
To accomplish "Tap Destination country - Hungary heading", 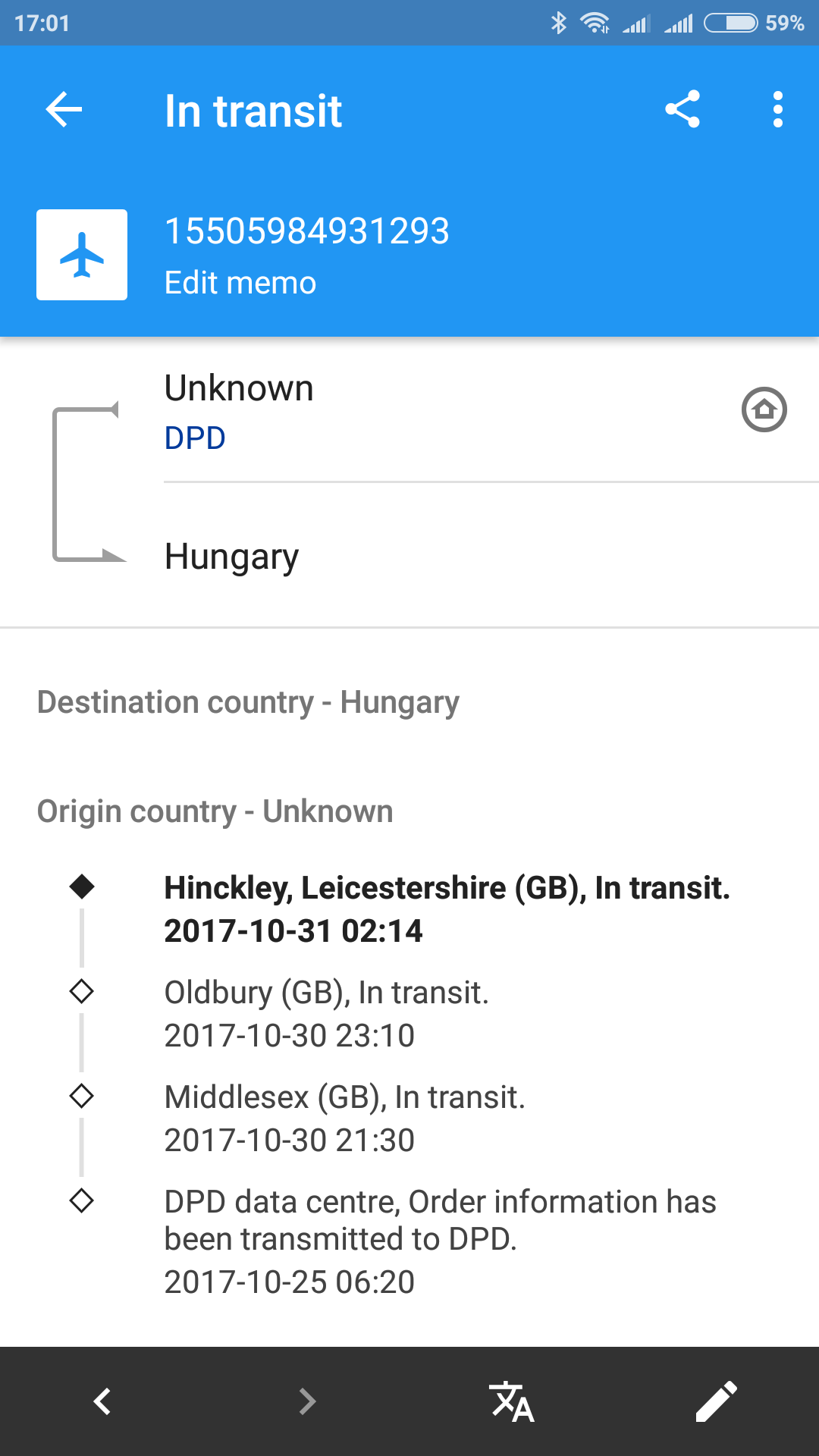I will pos(248,702).
